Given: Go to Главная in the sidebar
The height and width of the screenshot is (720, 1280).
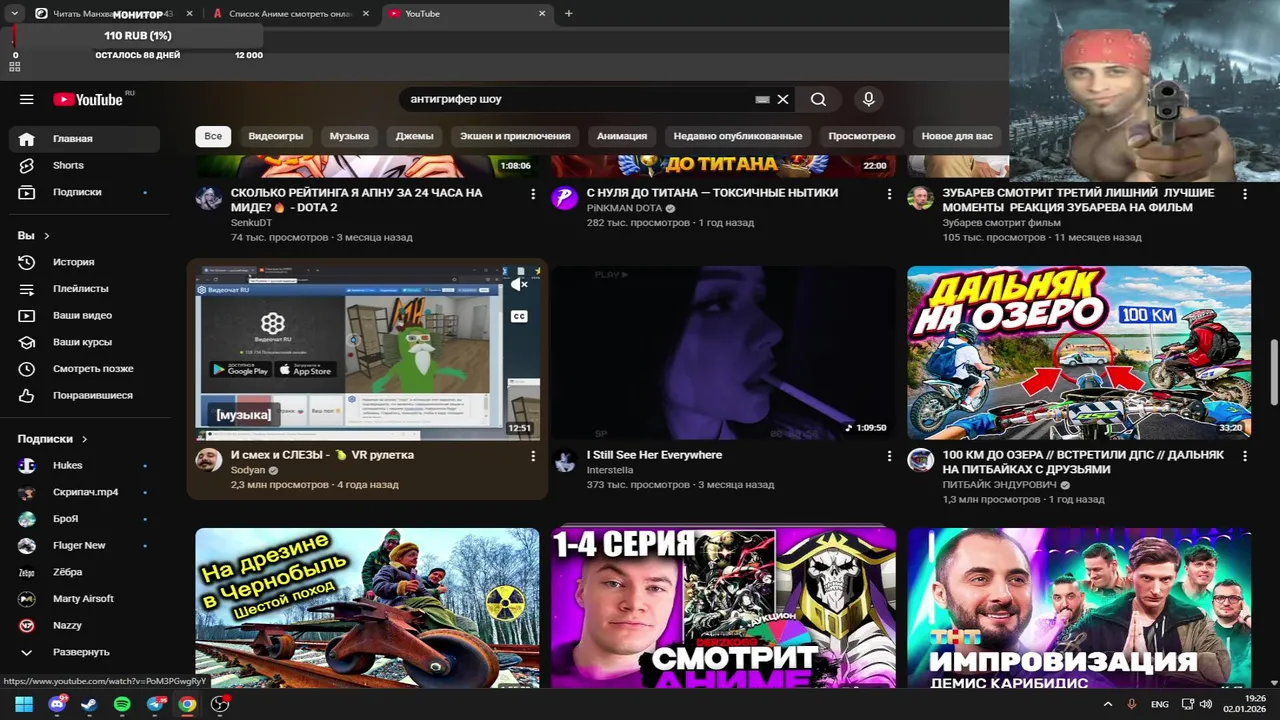Looking at the screenshot, I should tap(85, 139).
